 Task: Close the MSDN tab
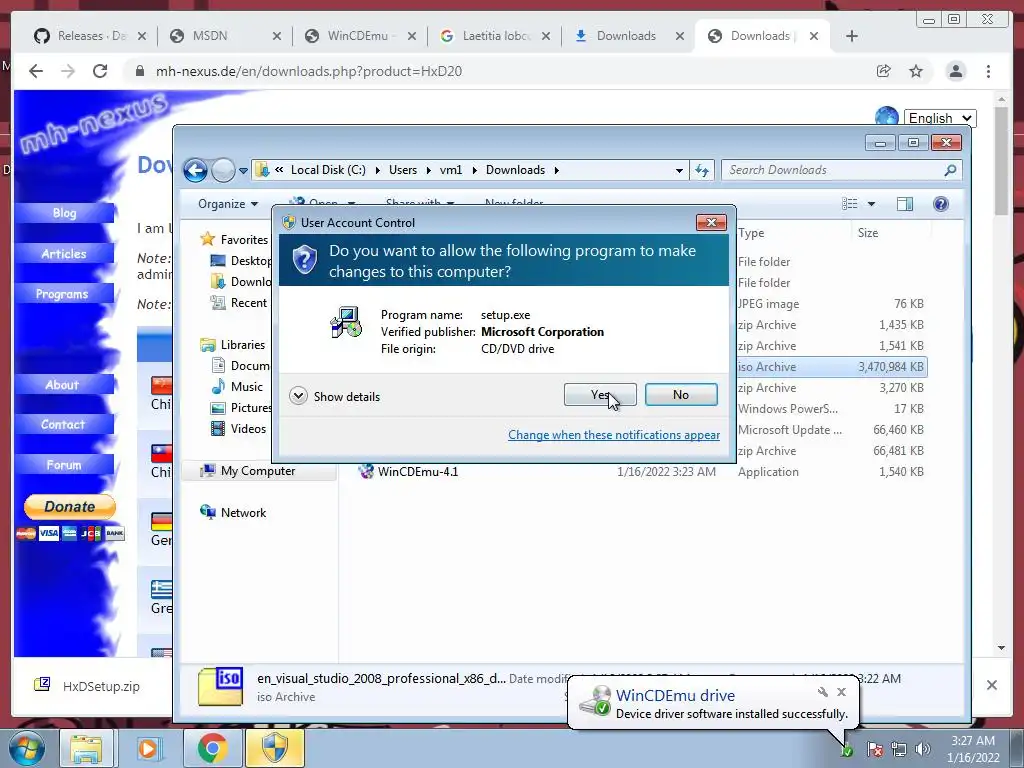[277, 36]
